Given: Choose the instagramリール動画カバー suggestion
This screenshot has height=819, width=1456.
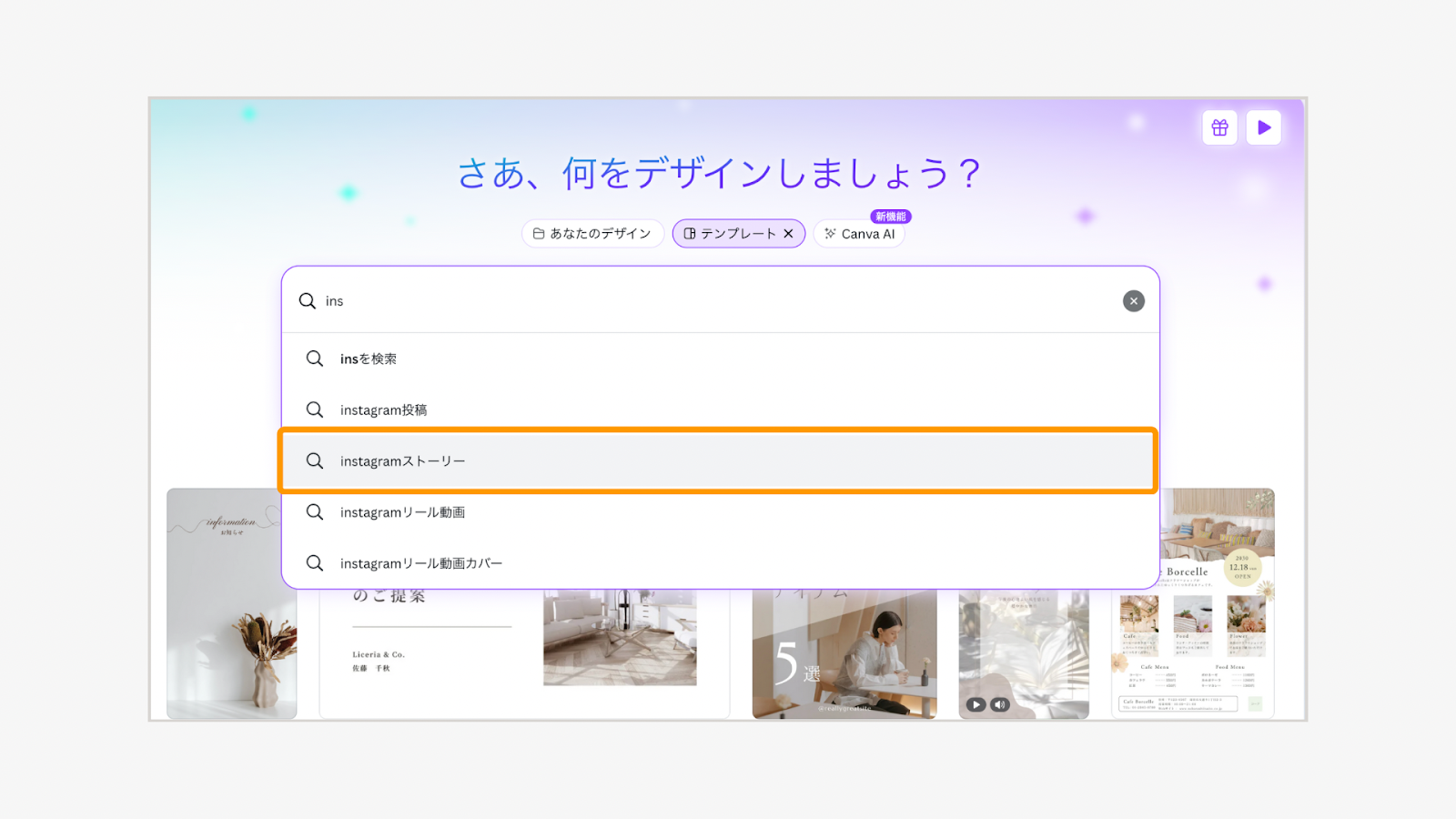Looking at the screenshot, I should [x=419, y=562].
